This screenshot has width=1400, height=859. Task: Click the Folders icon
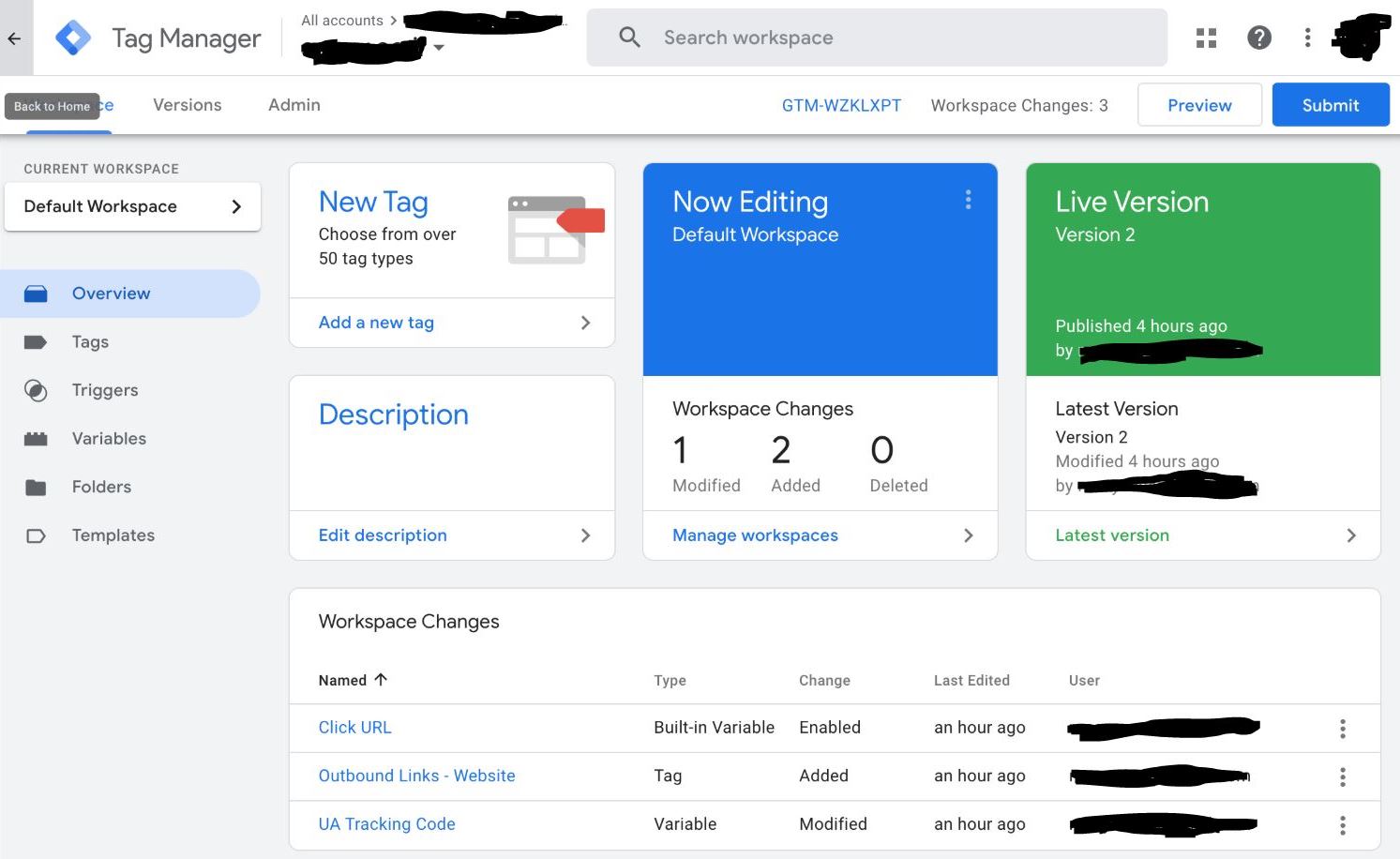[x=36, y=487]
